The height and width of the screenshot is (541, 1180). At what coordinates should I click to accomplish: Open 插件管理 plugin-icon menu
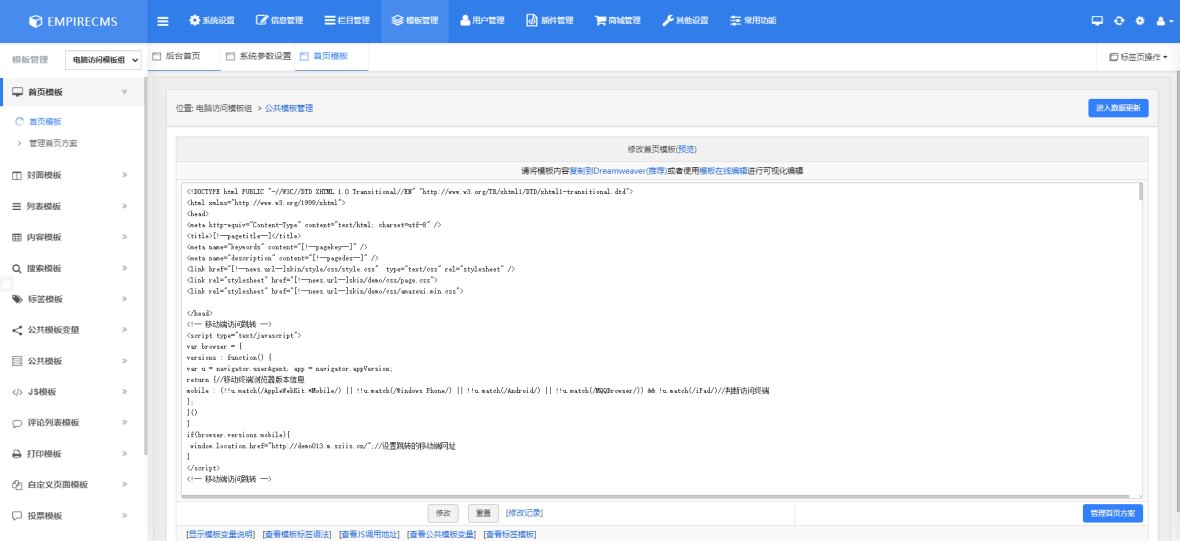click(x=549, y=21)
